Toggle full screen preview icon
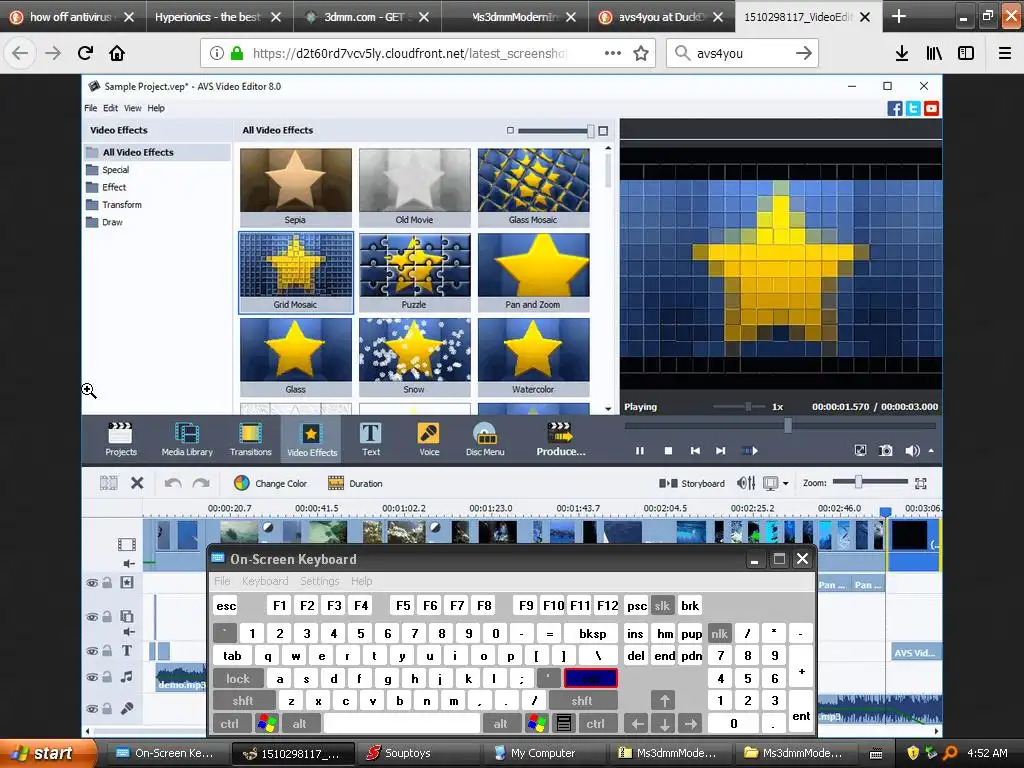Image resolution: width=1024 pixels, height=768 pixels. 861,451
